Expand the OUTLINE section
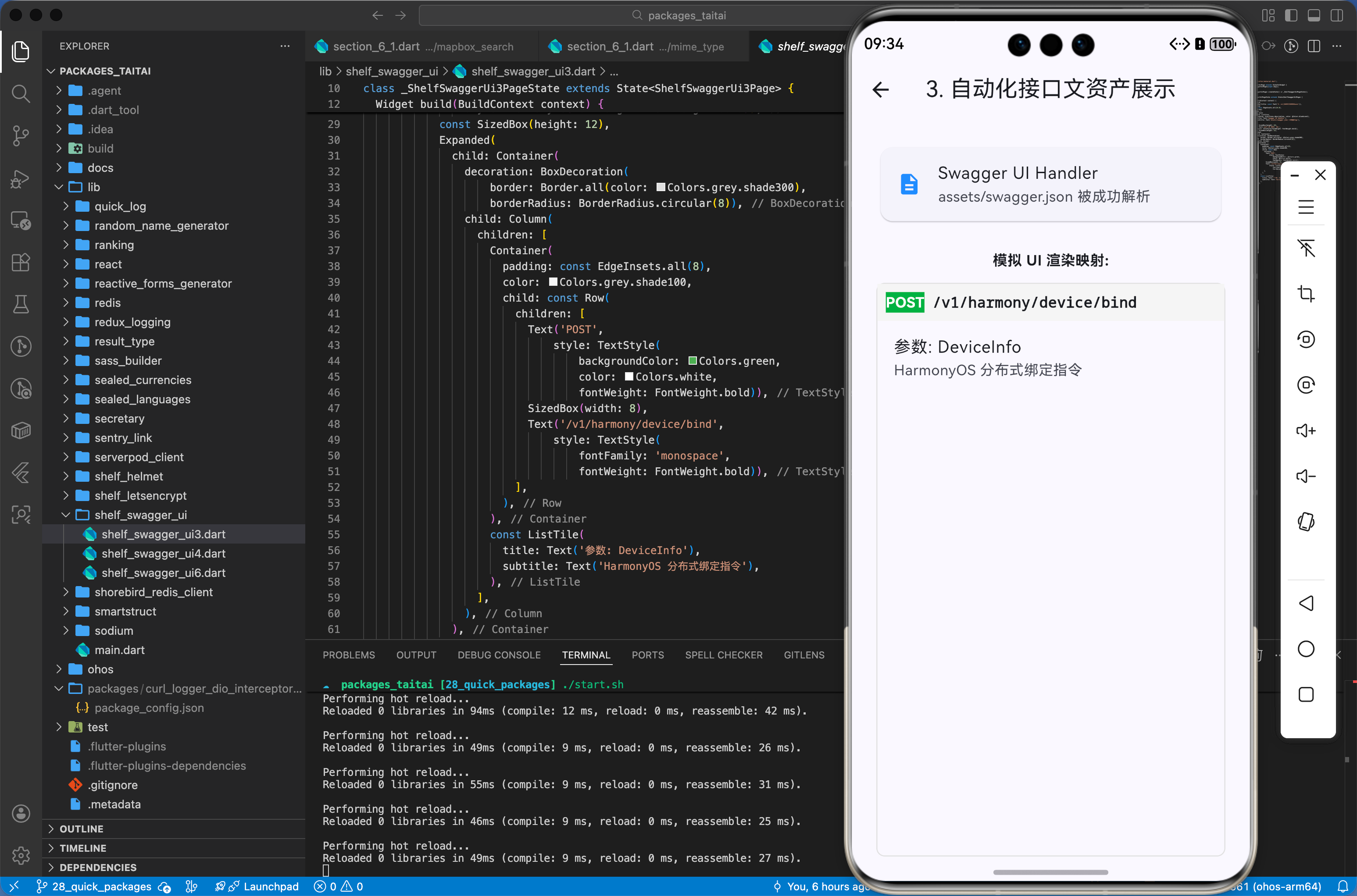 [x=81, y=828]
